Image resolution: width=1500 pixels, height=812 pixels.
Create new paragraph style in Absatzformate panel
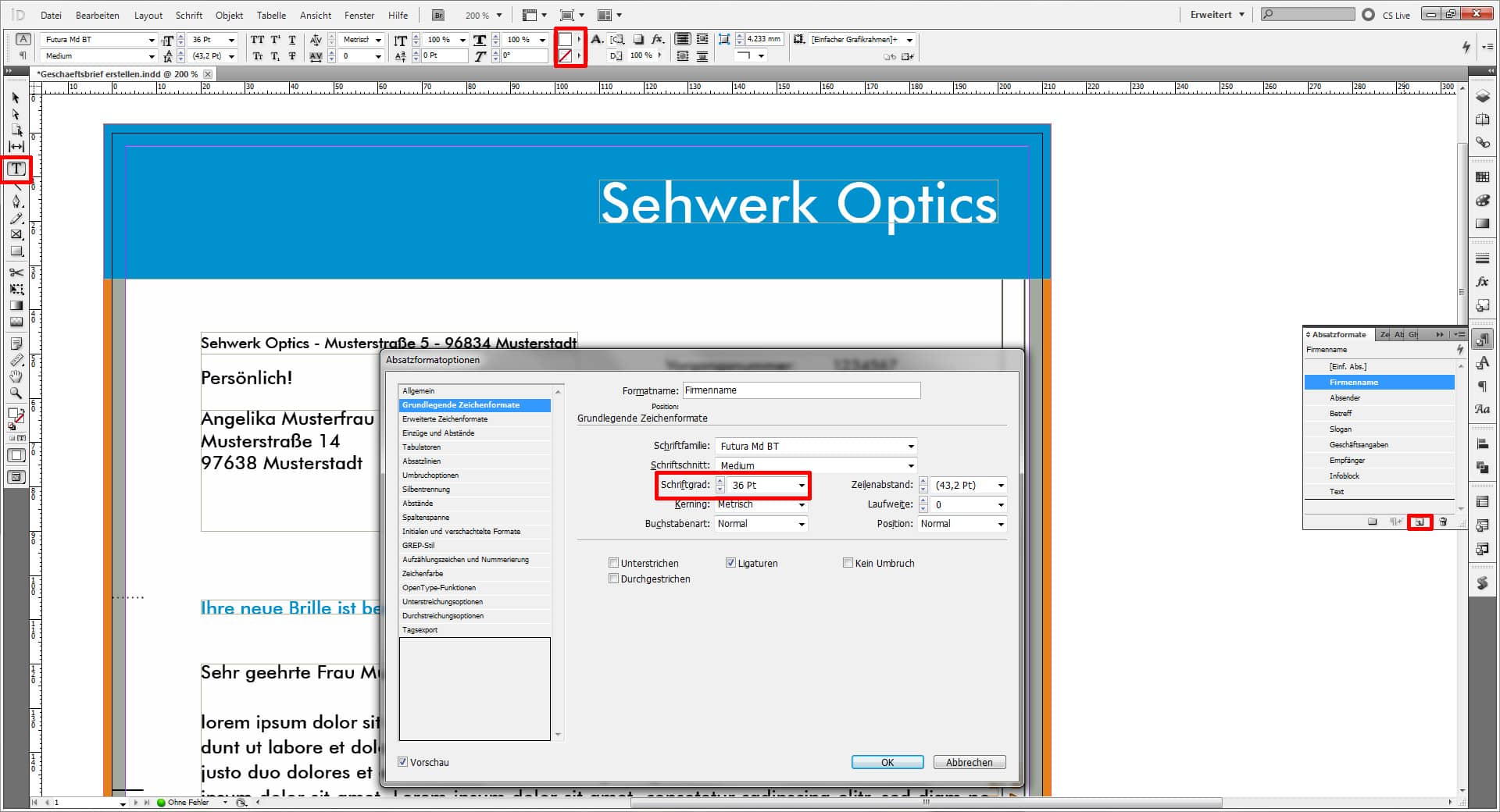click(x=1420, y=522)
